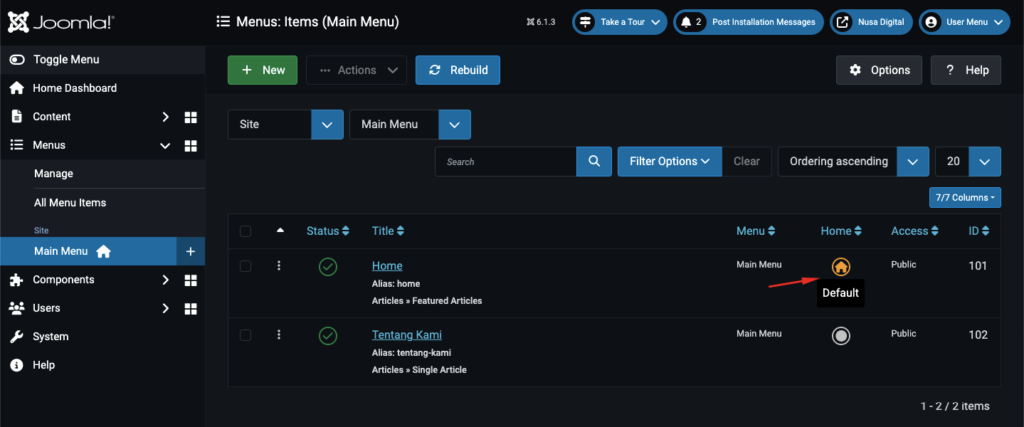Viewport: 1024px width, 427px height.
Task: Click the Help button in the toolbar
Action: (966, 70)
